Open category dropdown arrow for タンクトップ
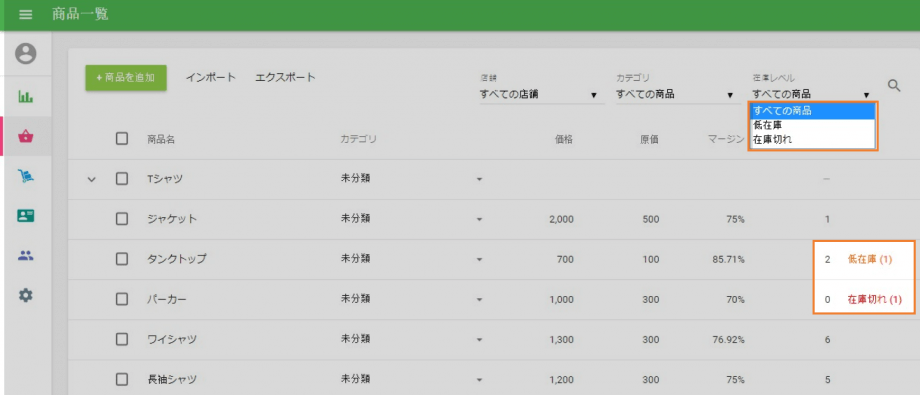920x395 pixels. (479, 259)
